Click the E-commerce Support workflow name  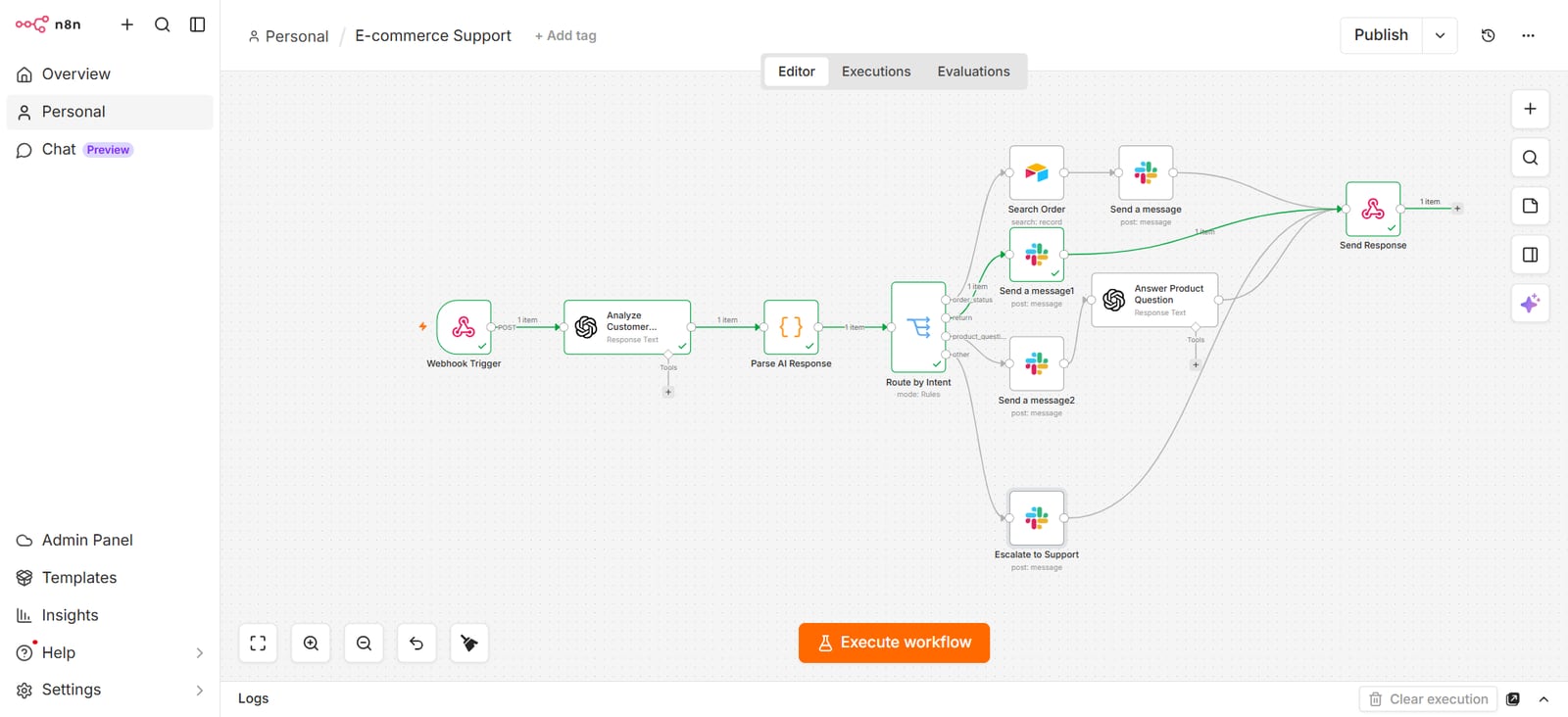pos(433,36)
